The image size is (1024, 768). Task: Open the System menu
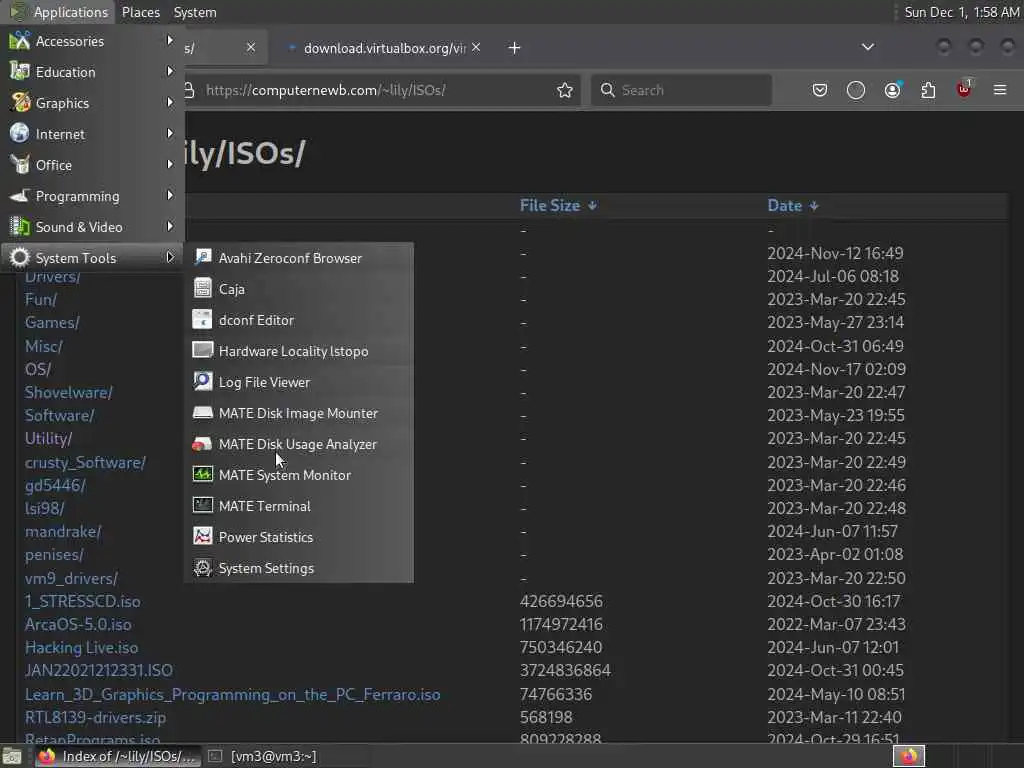[x=195, y=12]
